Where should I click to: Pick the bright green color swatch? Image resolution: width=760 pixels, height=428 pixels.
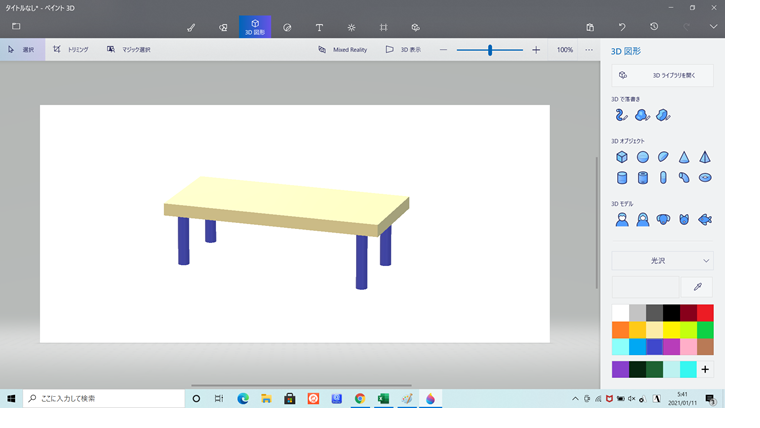[705, 330]
